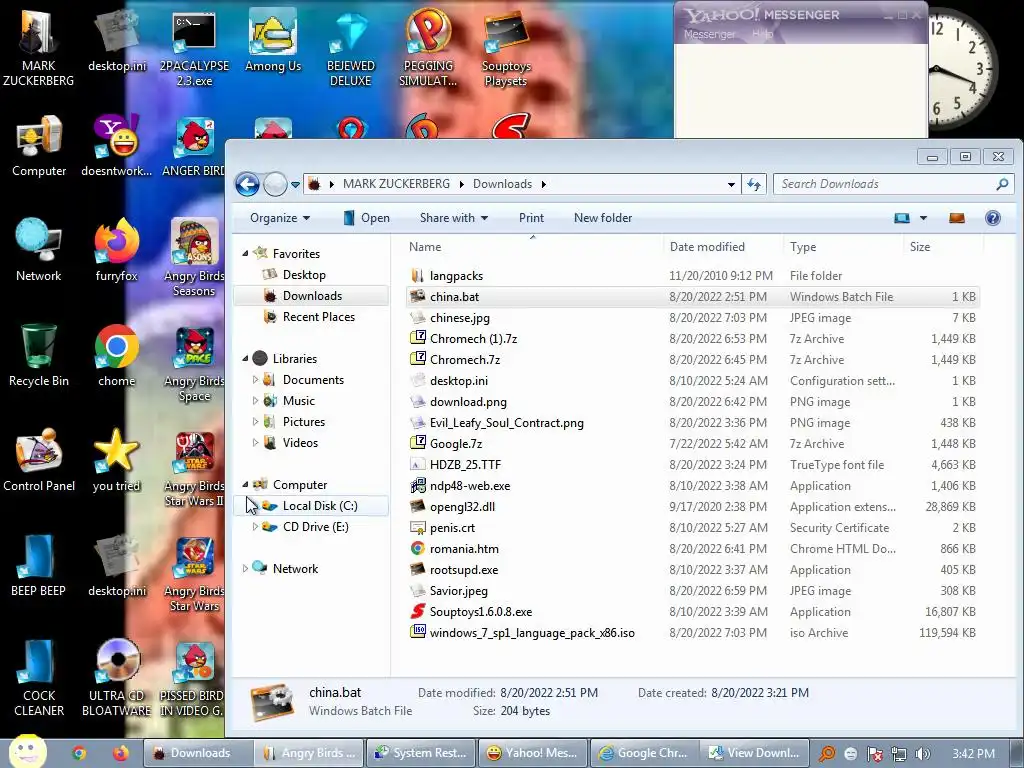The image size is (1024, 768).
Task: Open the Messenger menu in Yahoo! Messenger
Action: point(709,34)
